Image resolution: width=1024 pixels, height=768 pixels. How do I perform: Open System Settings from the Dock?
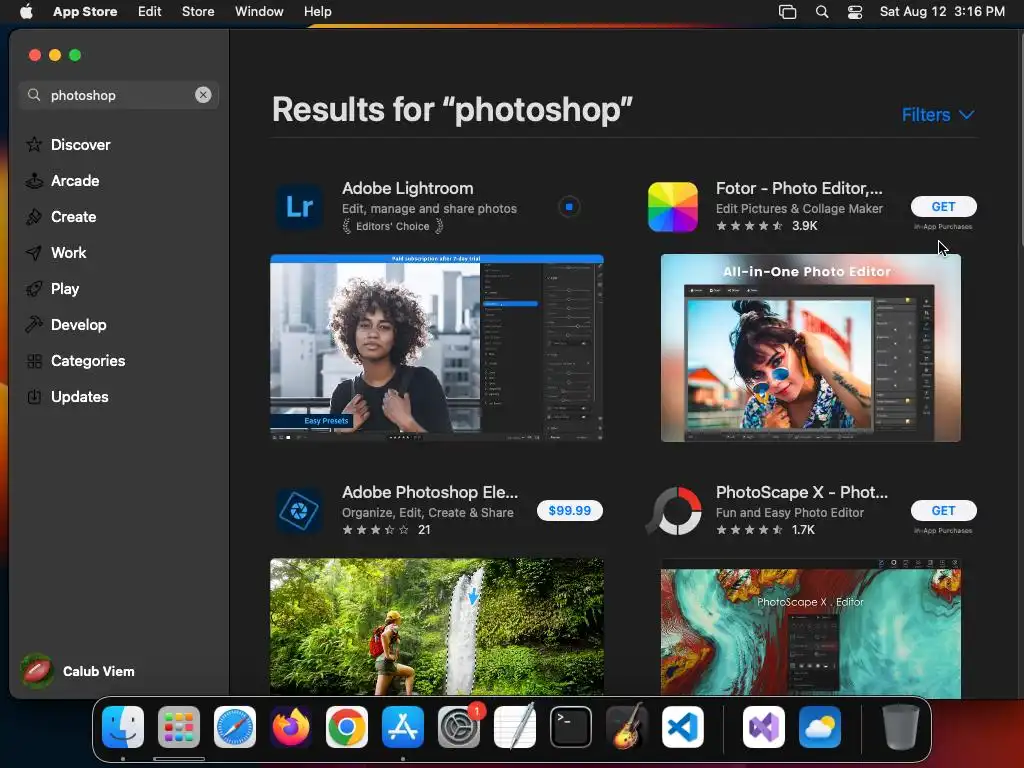(x=459, y=727)
